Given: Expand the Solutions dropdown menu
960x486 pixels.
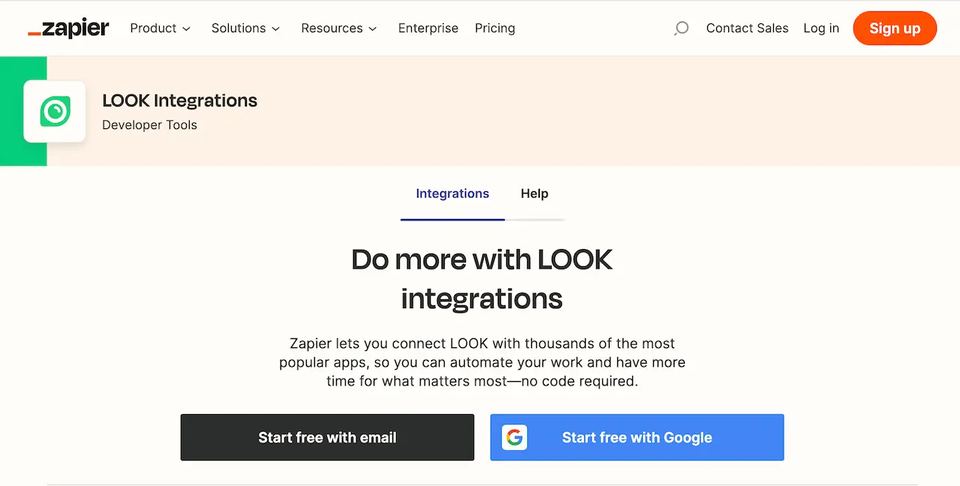Looking at the screenshot, I should (246, 28).
